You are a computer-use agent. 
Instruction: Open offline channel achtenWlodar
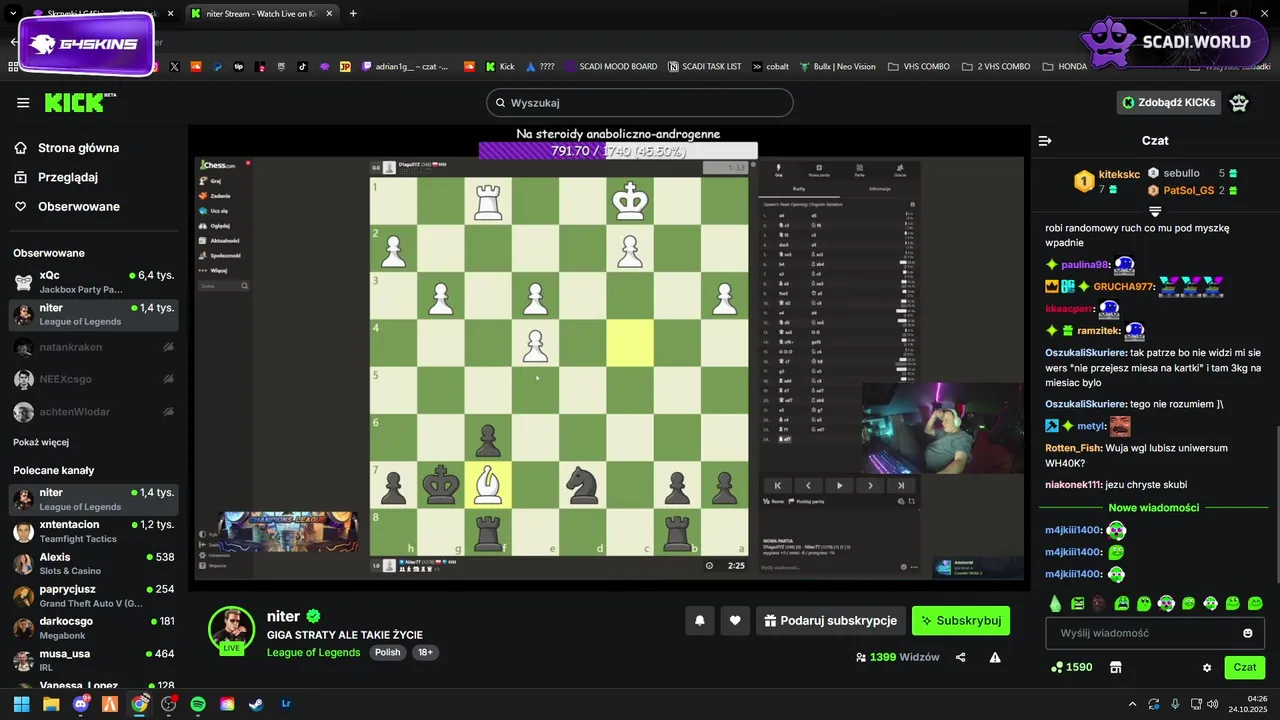pos(94,411)
